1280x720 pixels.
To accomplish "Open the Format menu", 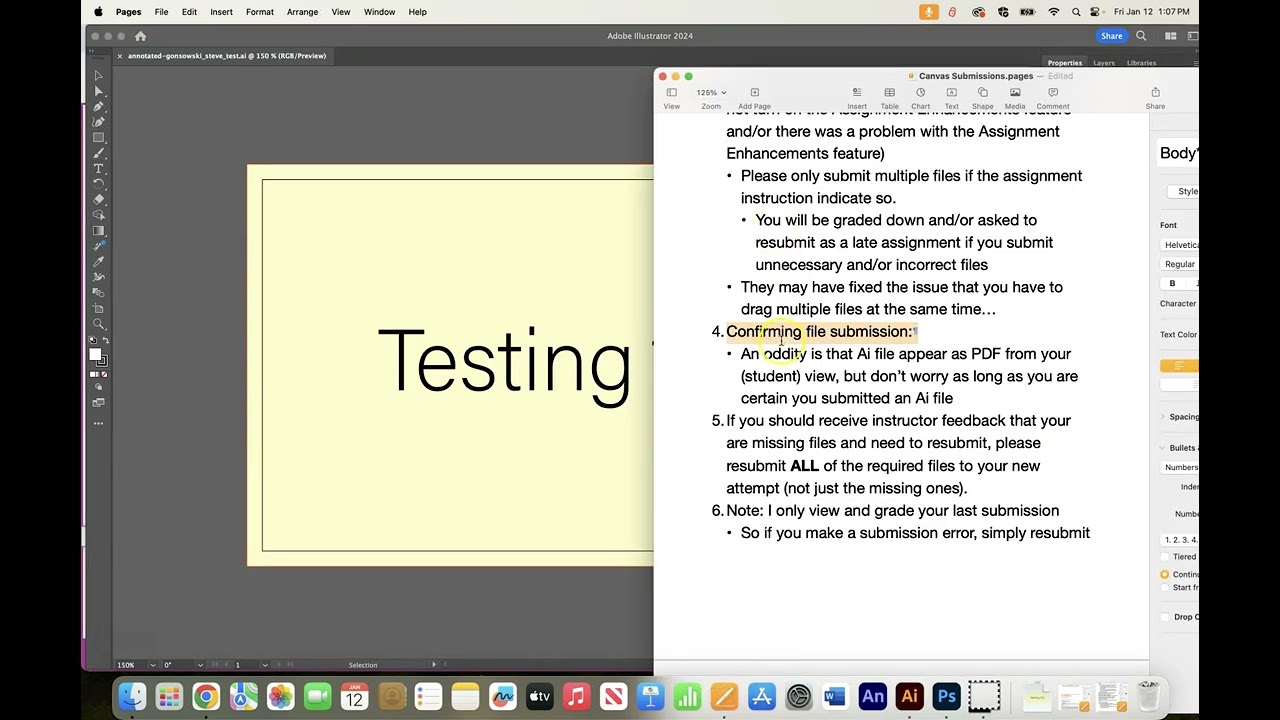I will click(260, 12).
